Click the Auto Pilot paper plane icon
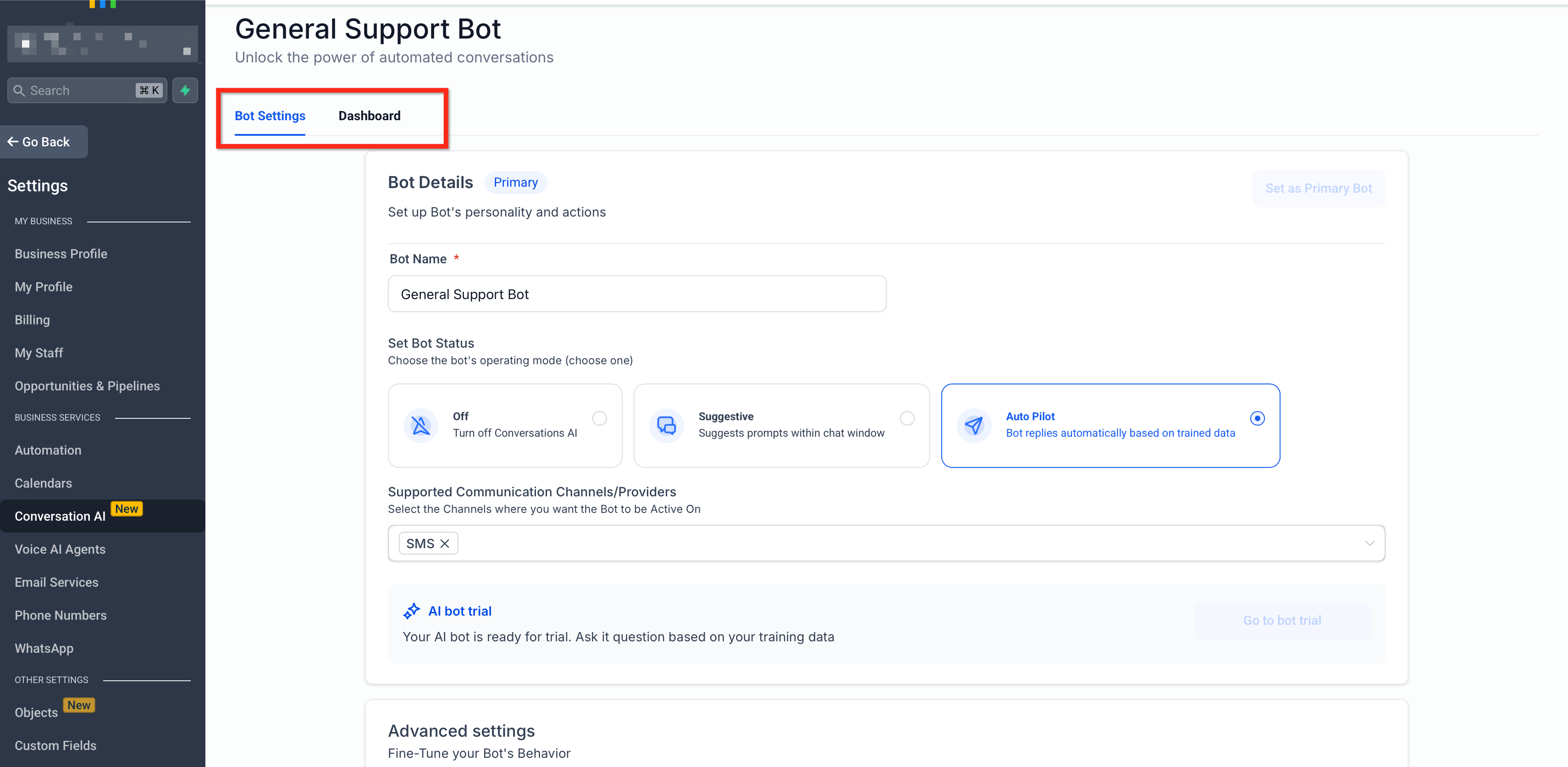The height and width of the screenshot is (767, 1568). (x=974, y=425)
